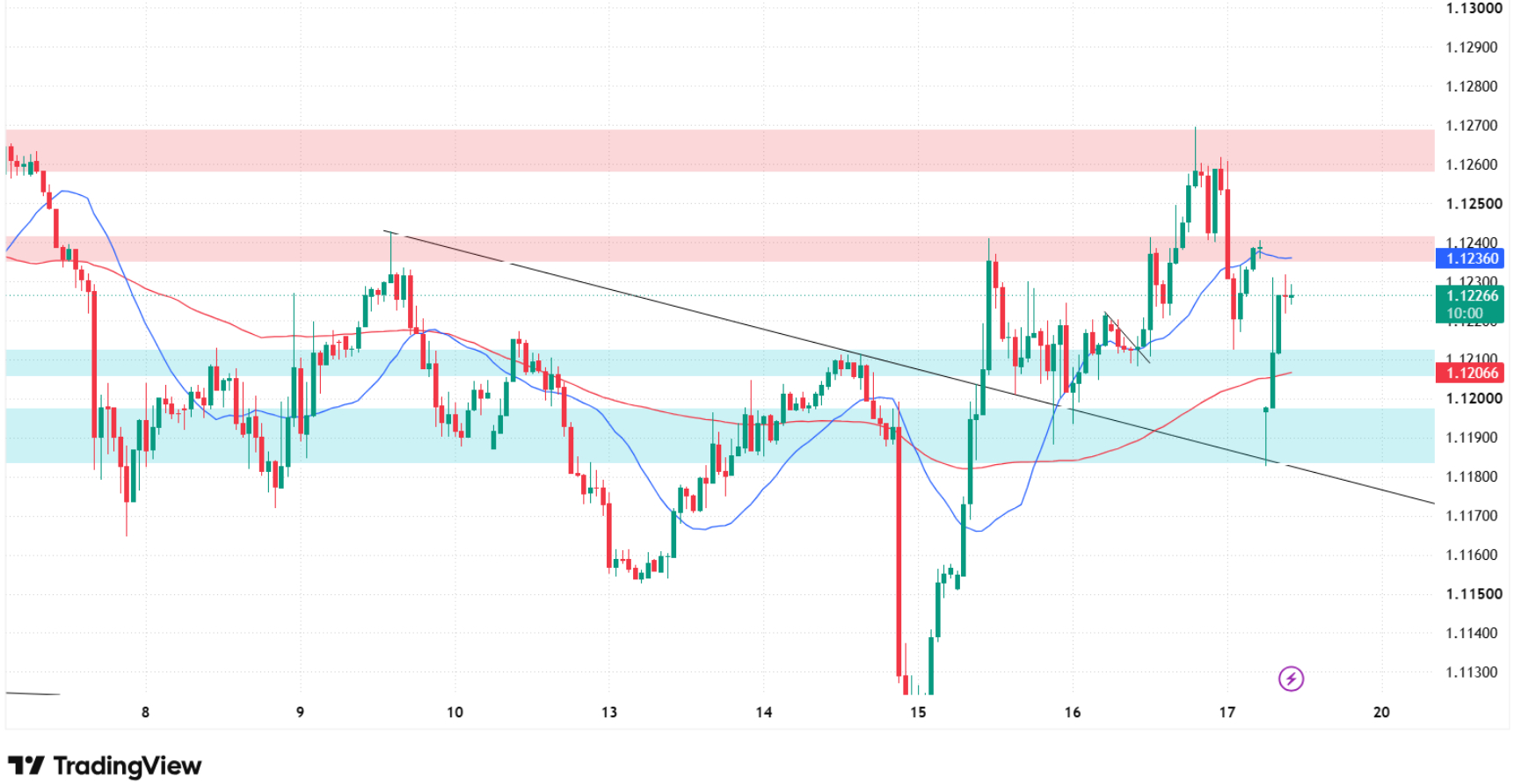The height and width of the screenshot is (784, 1514).
Task: Click date label 13 on time axis
Action: pyautogui.click(x=608, y=712)
